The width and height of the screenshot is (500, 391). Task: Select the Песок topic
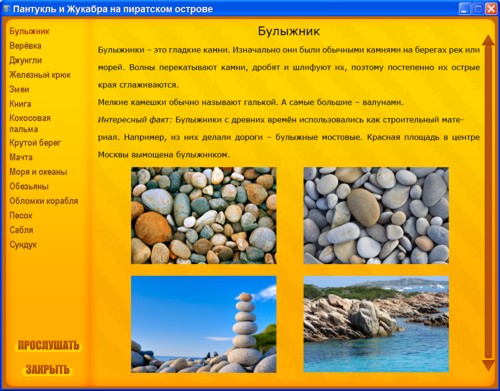pyautogui.click(x=21, y=216)
